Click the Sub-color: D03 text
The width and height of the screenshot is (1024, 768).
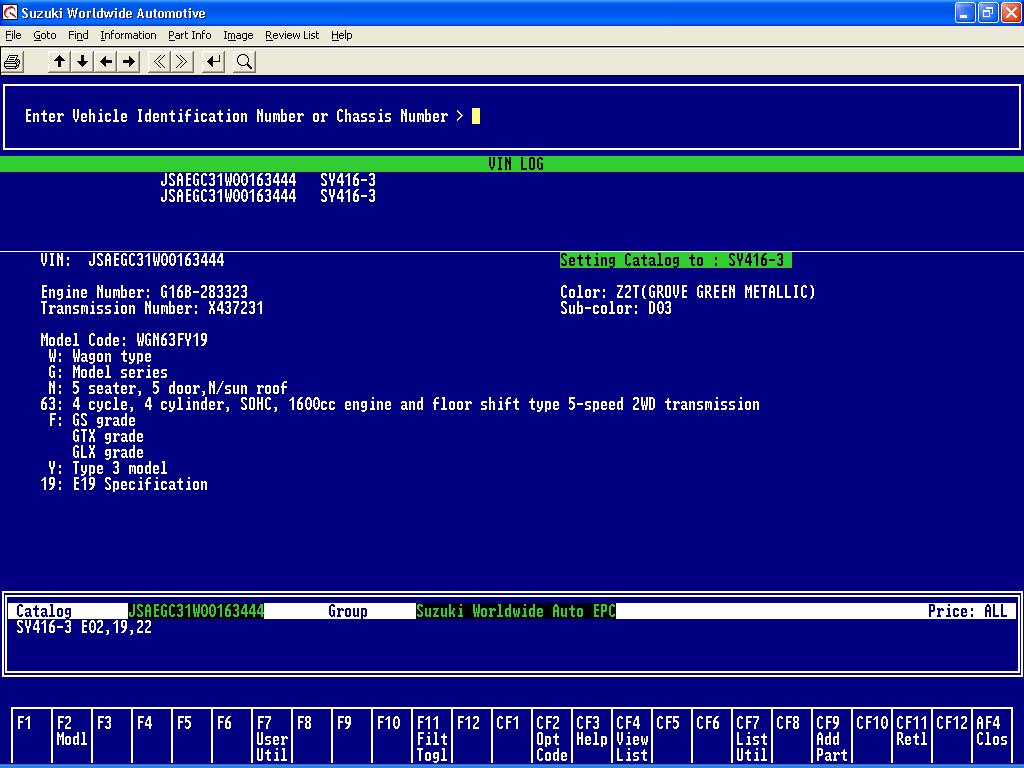coord(616,308)
